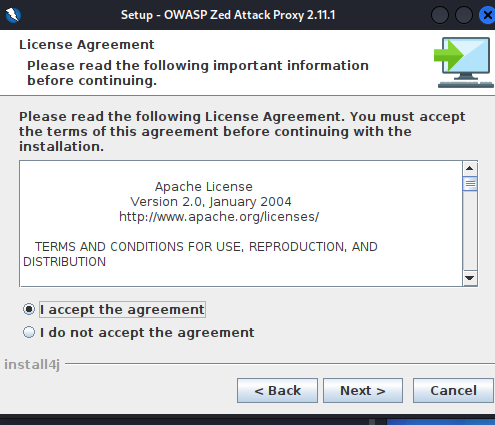
Task: Go back with the Back button
Action: [x=277, y=390]
